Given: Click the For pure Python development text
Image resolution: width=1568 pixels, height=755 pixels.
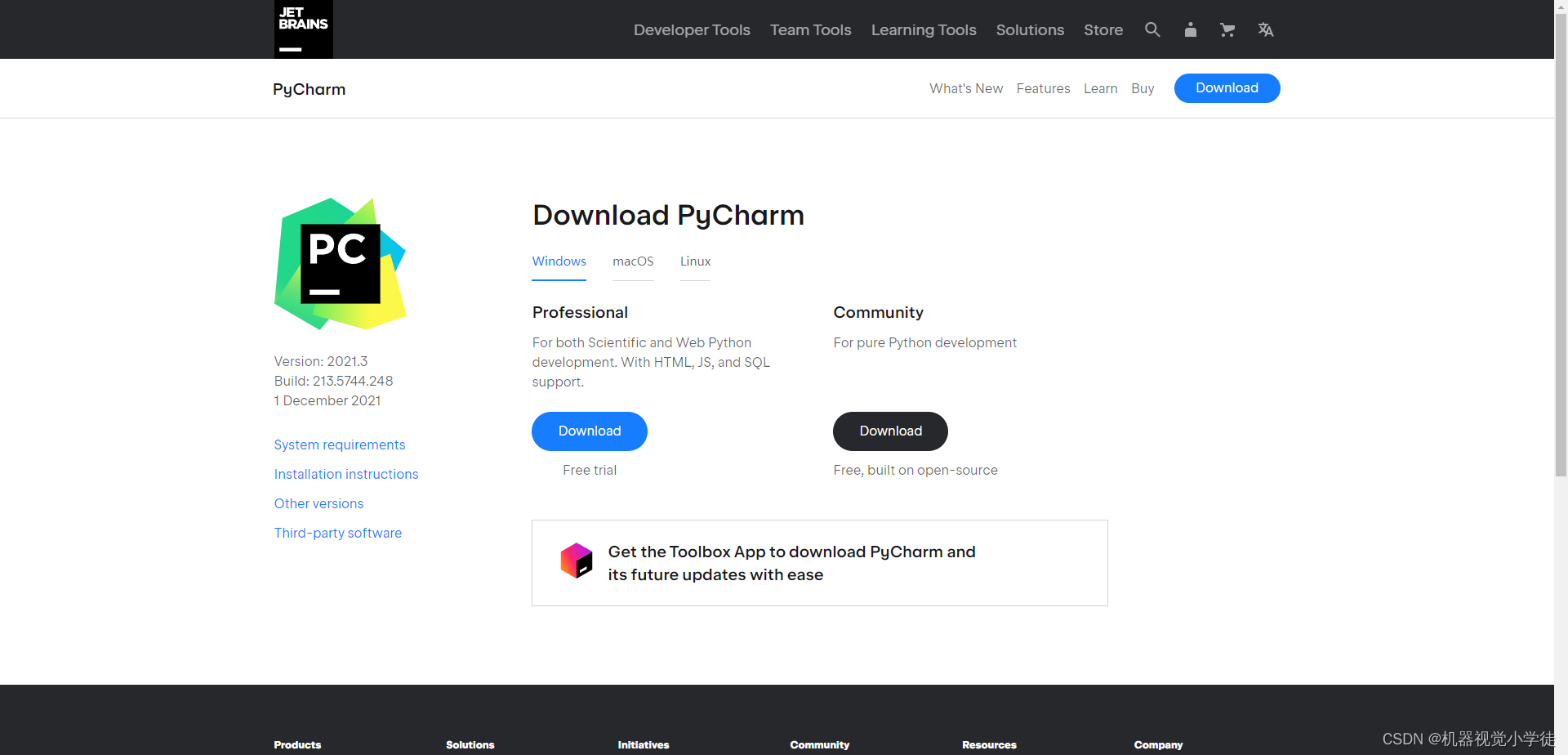Looking at the screenshot, I should pyautogui.click(x=924, y=342).
